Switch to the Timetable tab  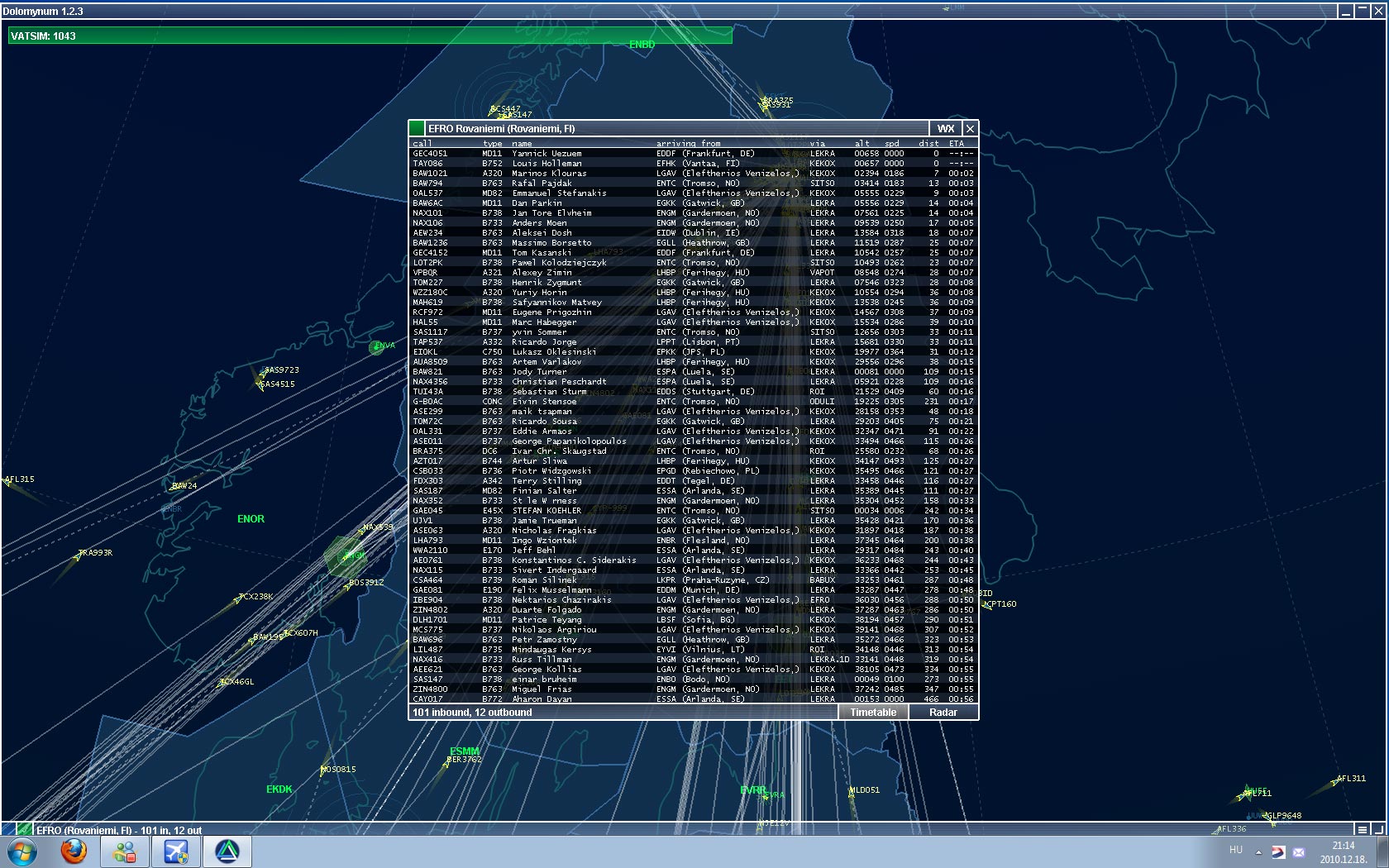(873, 713)
